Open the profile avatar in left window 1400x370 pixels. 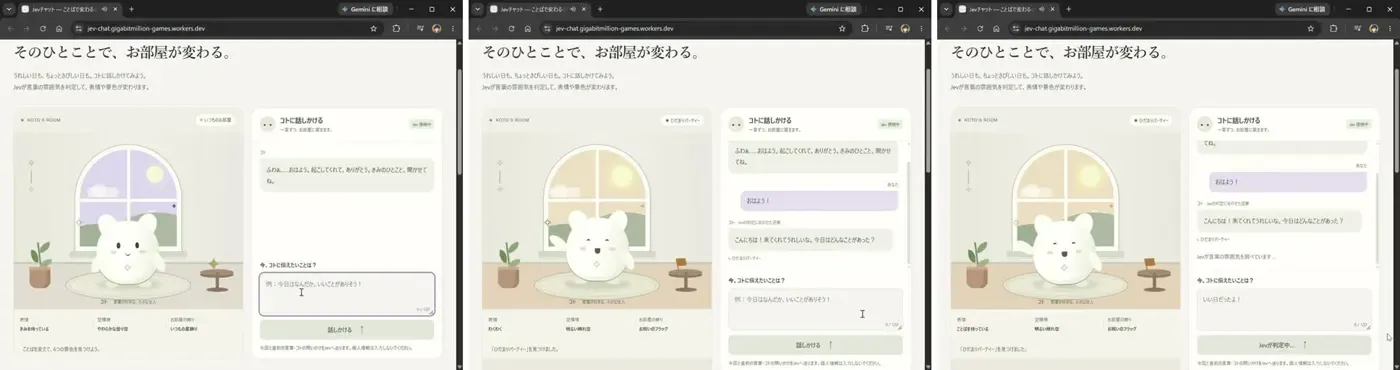coord(437,28)
